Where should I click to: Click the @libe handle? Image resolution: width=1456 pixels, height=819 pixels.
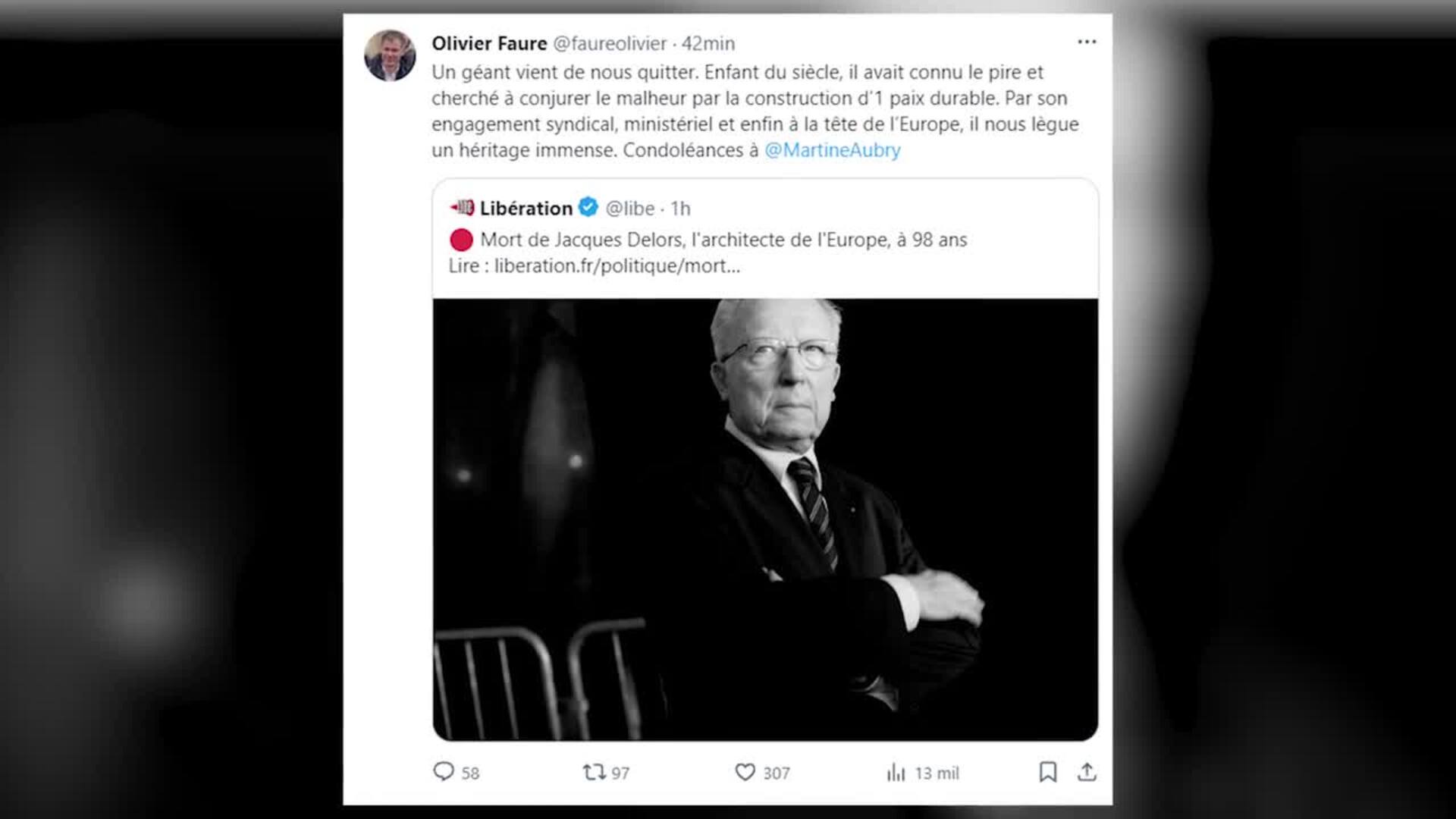click(629, 208)
